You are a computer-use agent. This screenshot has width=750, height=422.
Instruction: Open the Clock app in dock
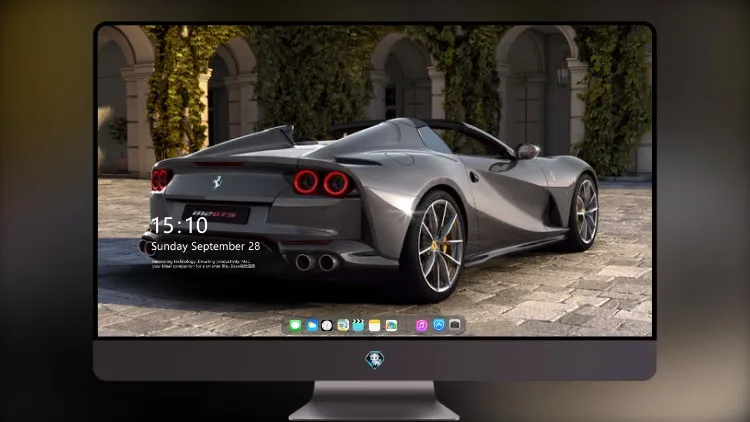(x=327, y=325)
